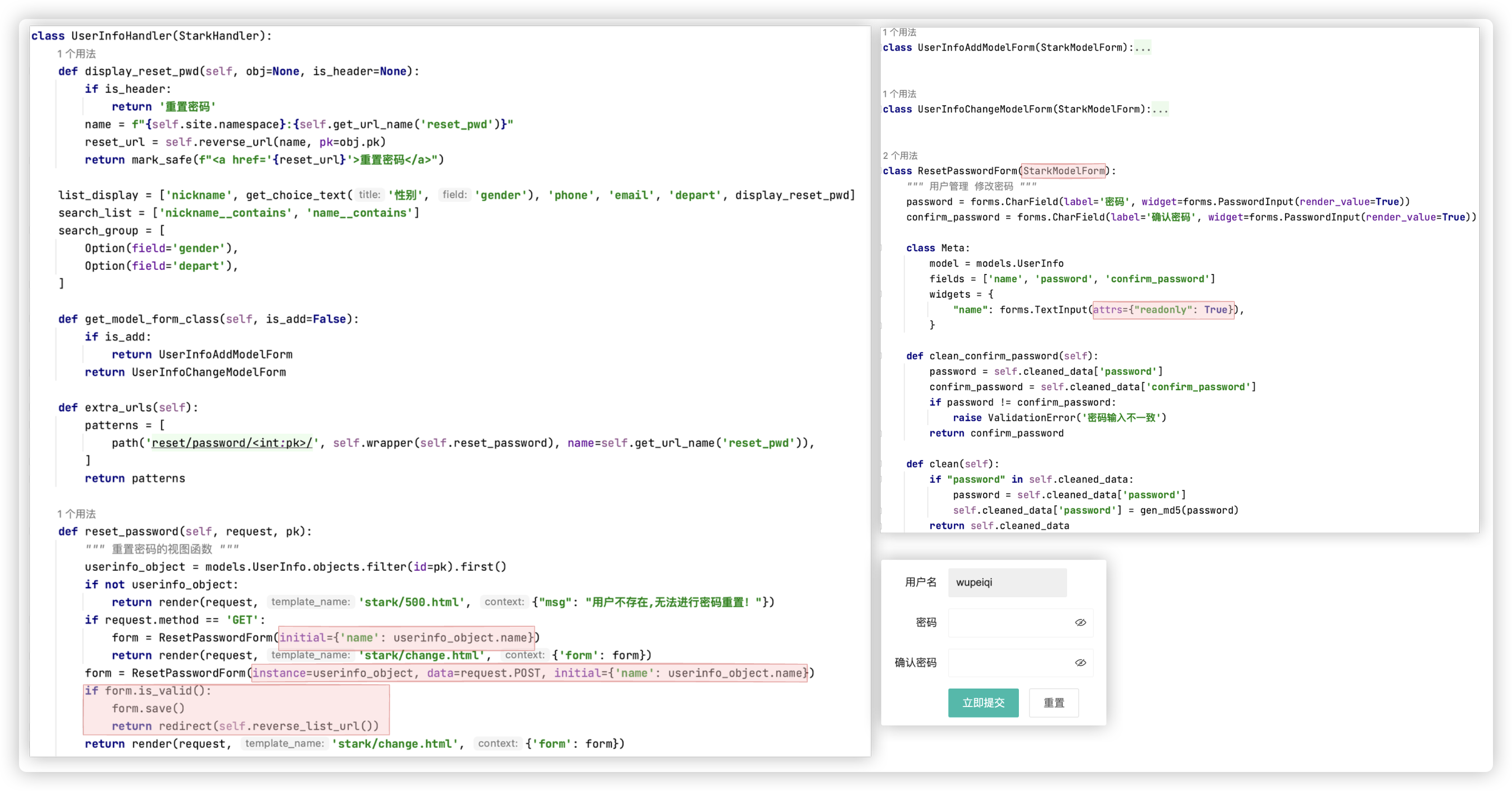Viewport: 1512px width, 791px height.
Task: Click the 用户名 field containing wupeiqi
Action: [1007, 582]
